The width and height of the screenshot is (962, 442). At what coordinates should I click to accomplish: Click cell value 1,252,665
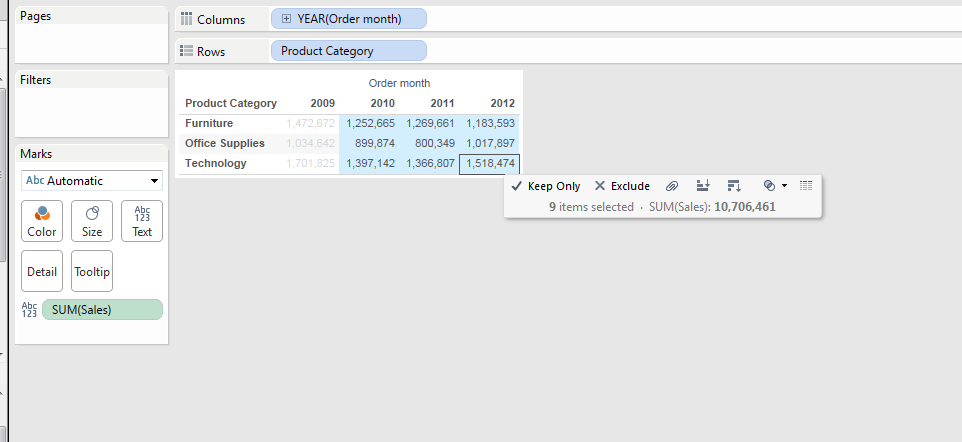371,123
